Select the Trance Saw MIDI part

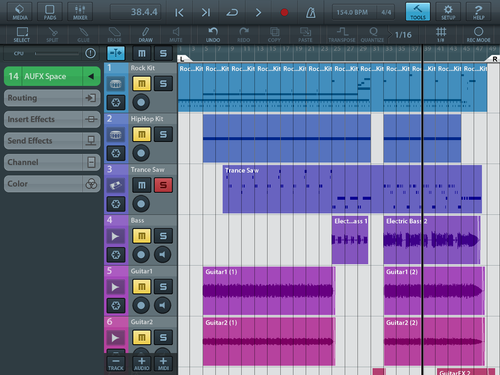(x=352, y=189)
